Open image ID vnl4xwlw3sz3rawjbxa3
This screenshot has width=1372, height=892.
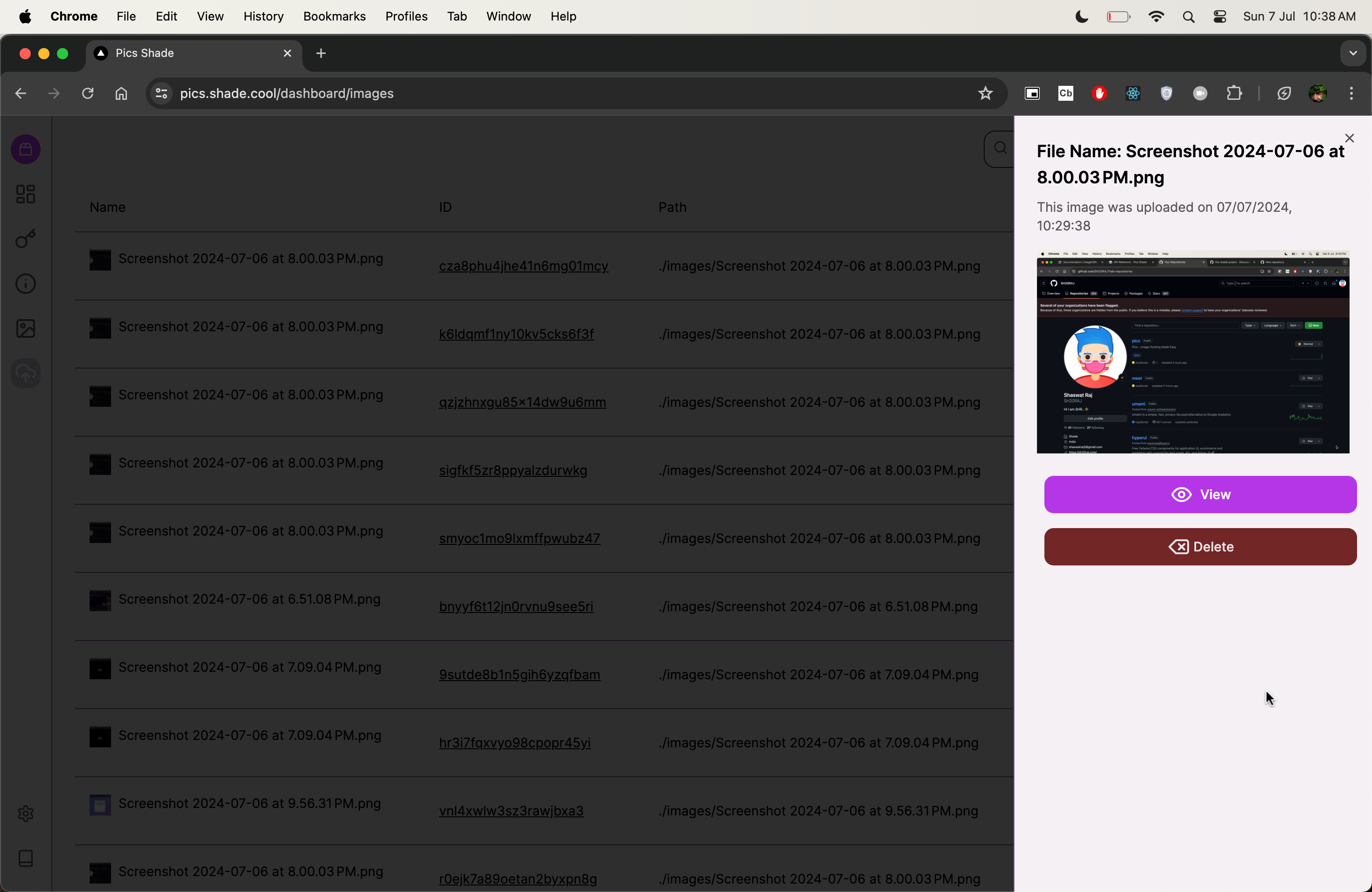511,811
